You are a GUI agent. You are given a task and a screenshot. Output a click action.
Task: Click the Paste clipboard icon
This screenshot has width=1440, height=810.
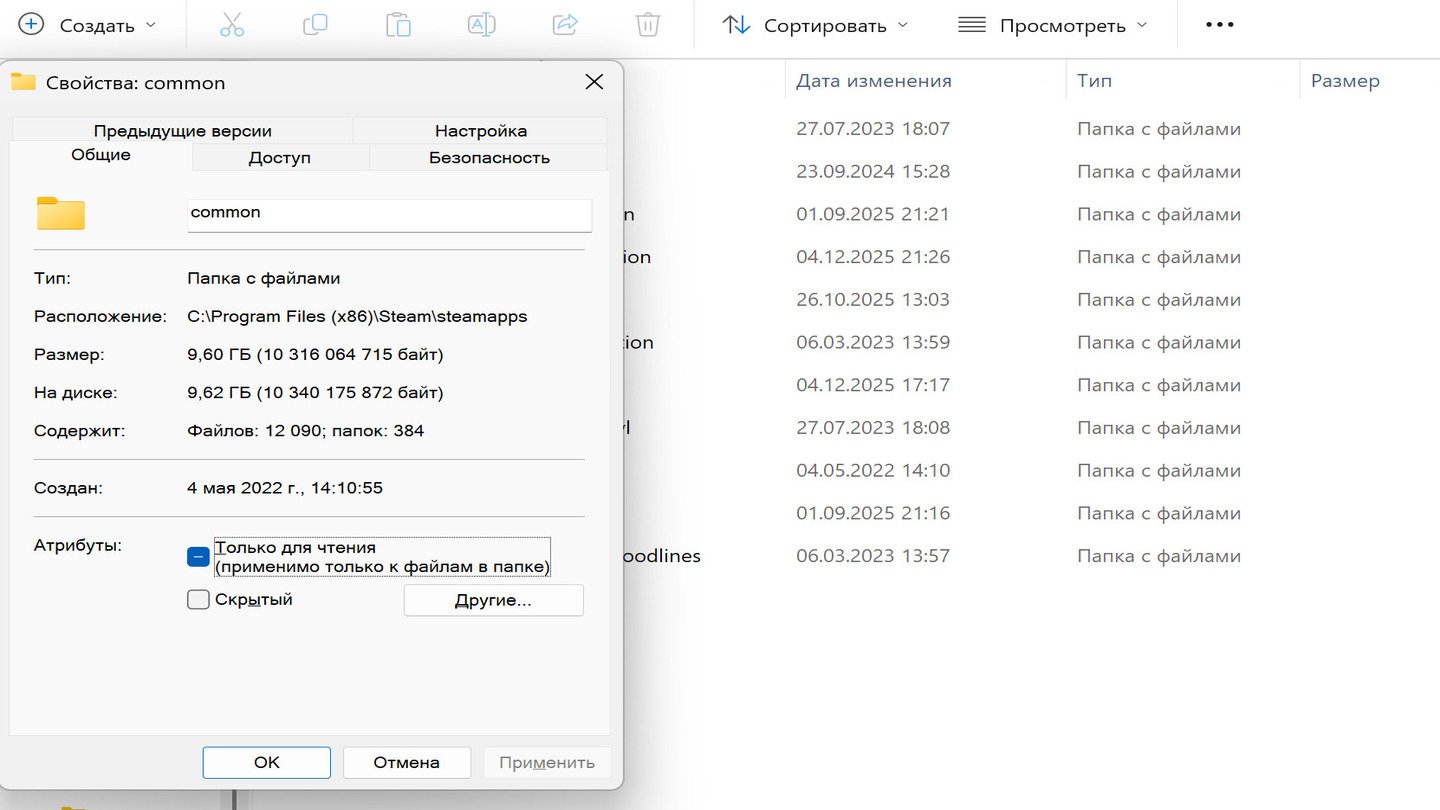coord(398,25)
